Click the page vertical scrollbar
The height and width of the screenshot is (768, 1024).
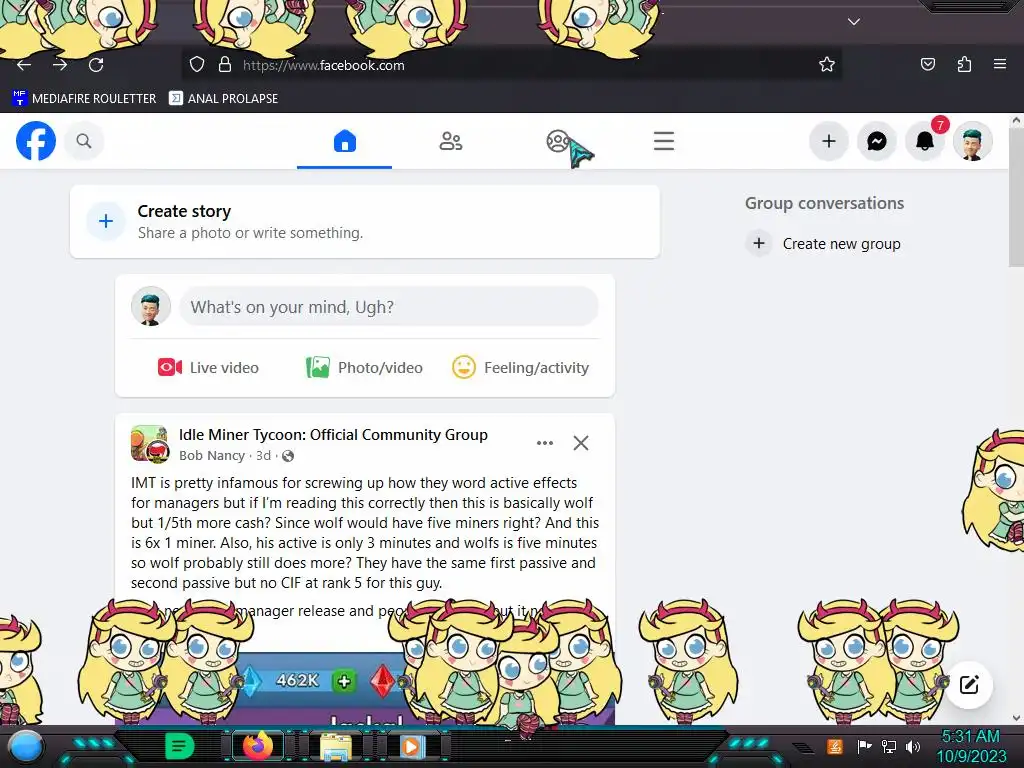tap(1016, 196)
